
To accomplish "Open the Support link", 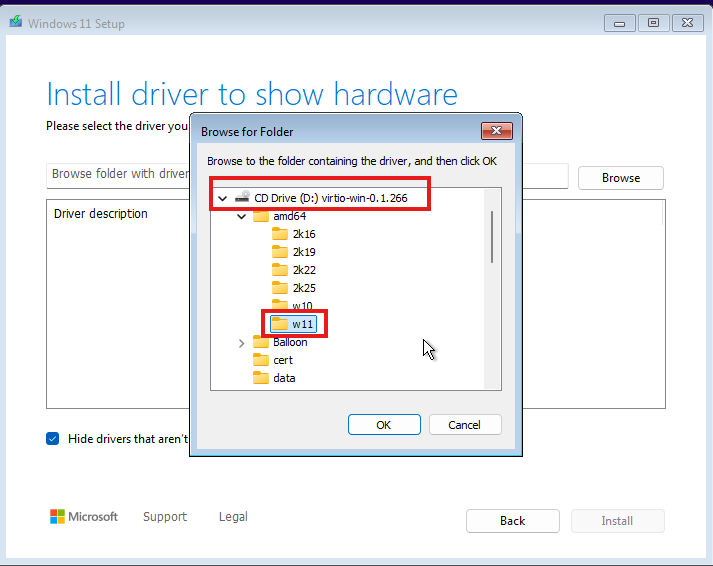I will coord(164,517).
